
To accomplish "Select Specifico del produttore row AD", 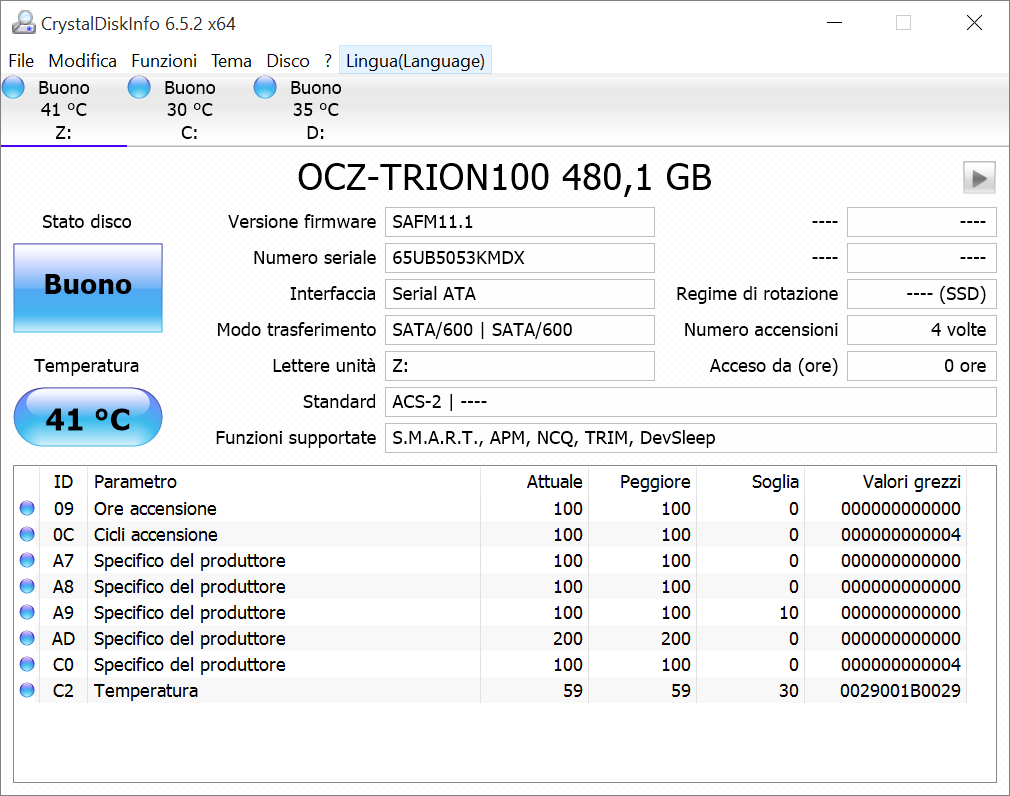I will point(490,638).
